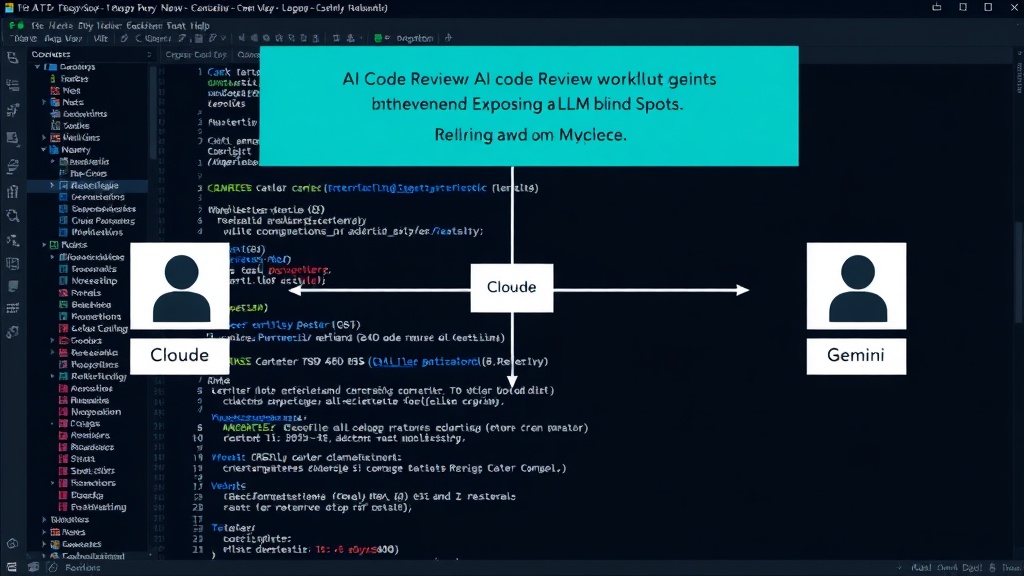Click the side panel header collapse control
This screenshot has width=1024, height=576.
(149, 55)
